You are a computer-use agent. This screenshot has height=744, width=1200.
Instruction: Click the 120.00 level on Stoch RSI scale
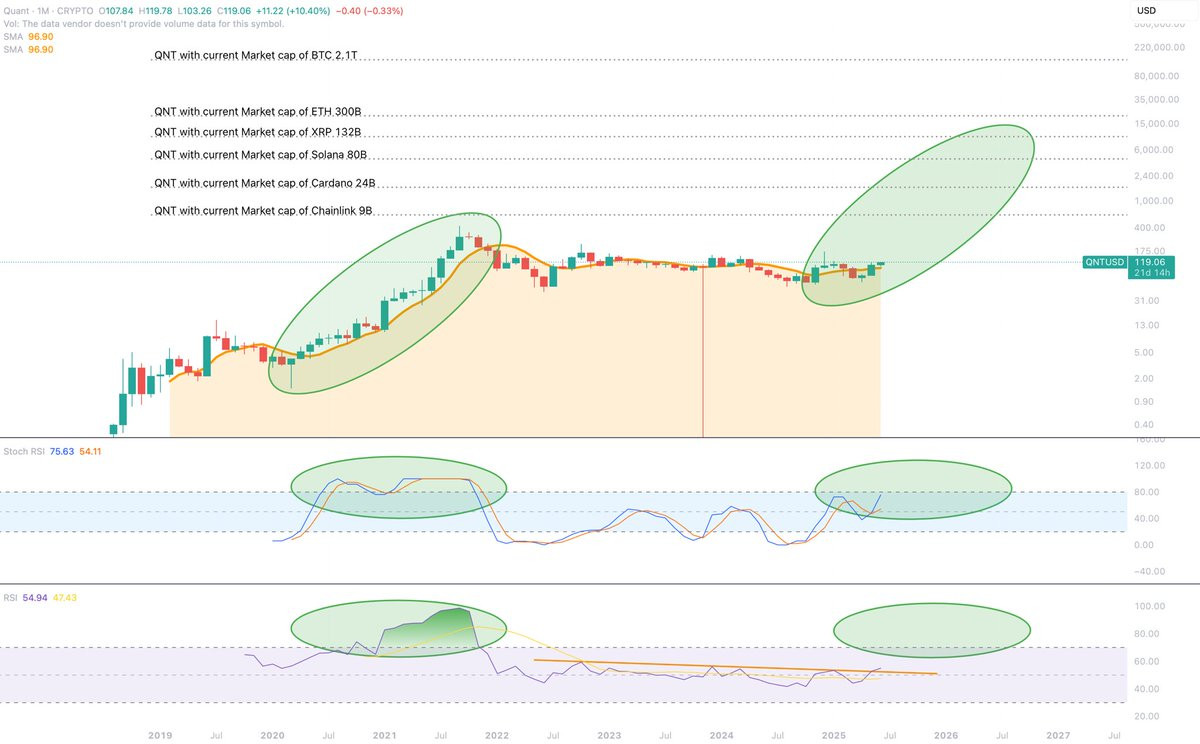point(1150,465)
